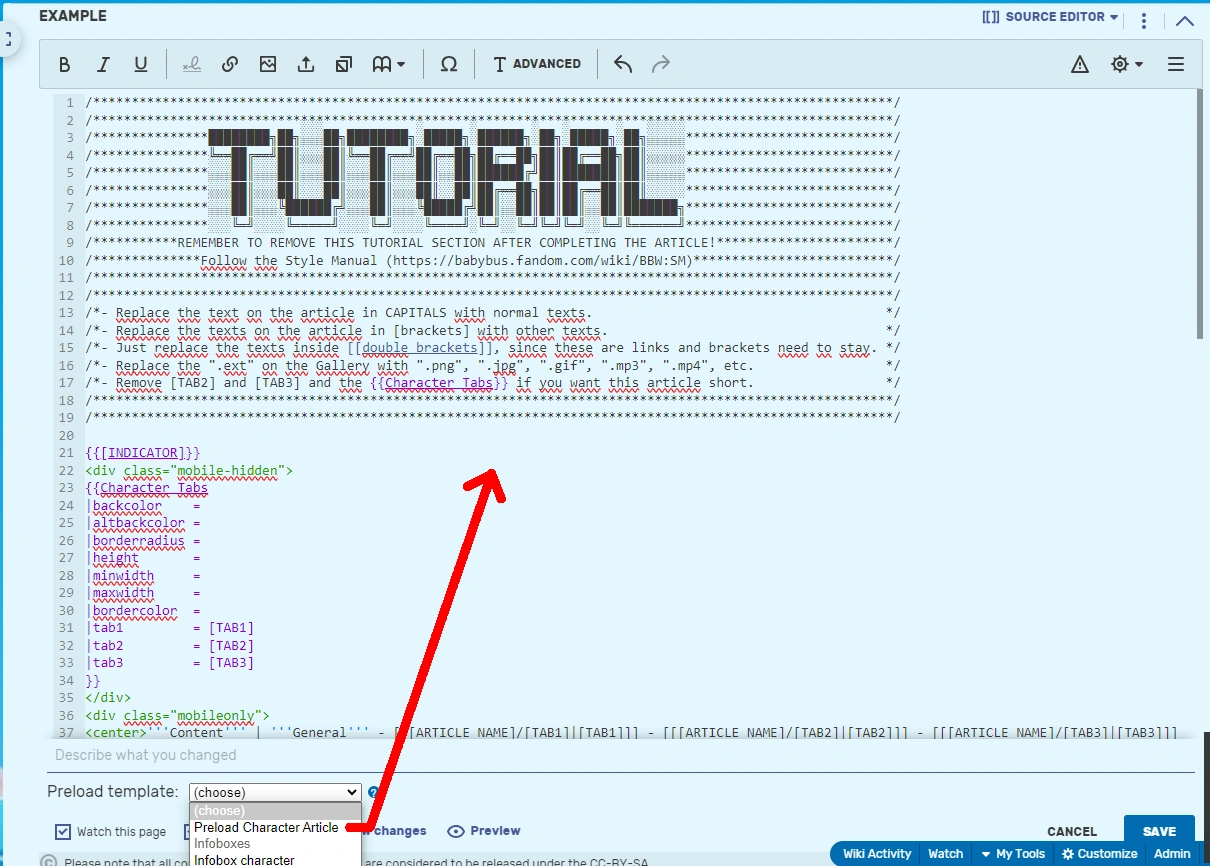Toggle bold formatting in the editor toolbar
The width and height of the screenshot is (1210, 866).
coord(64,63)
